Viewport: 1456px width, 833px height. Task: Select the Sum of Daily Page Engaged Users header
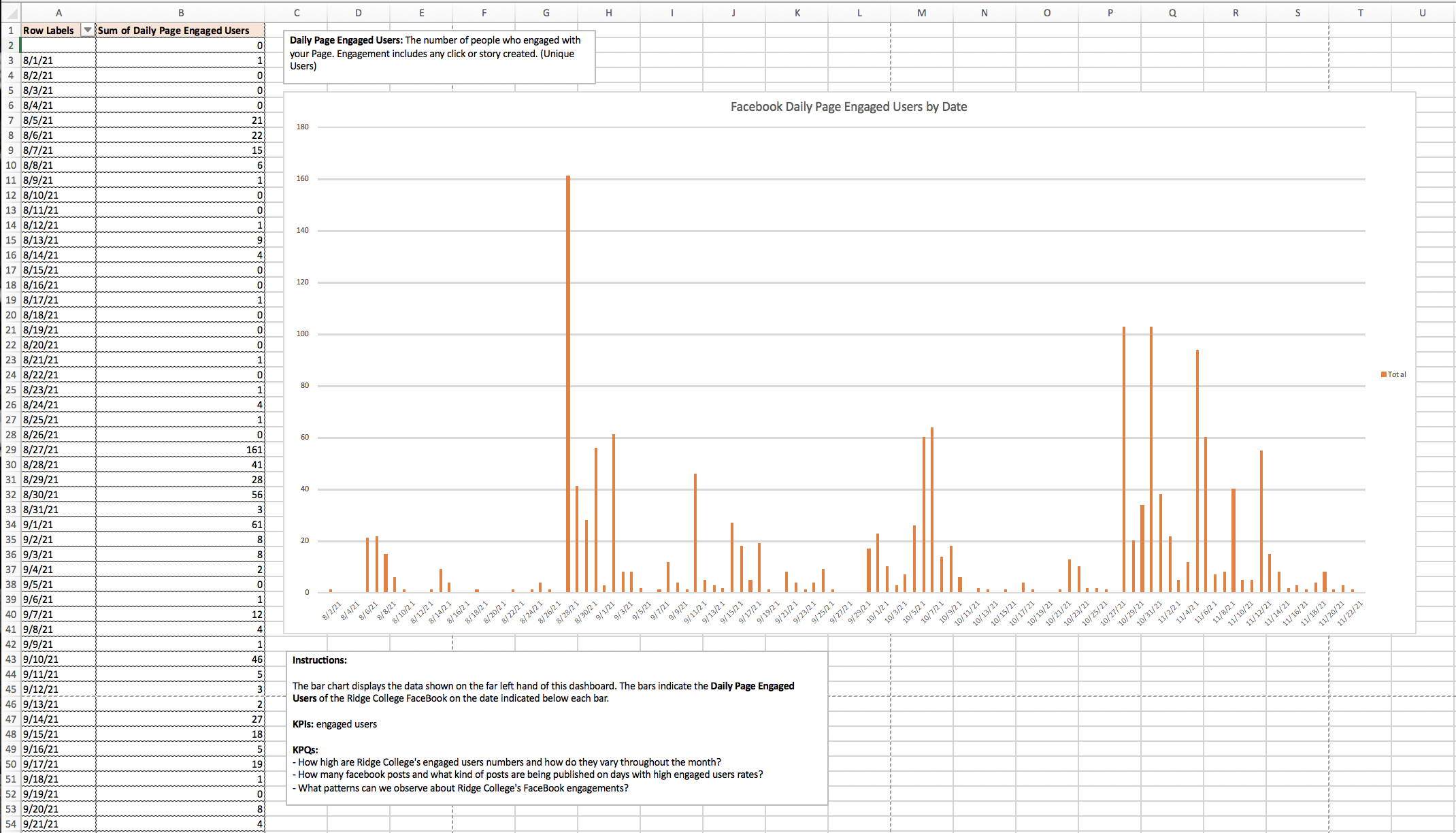pyautogui.click(x=180, y=31)
